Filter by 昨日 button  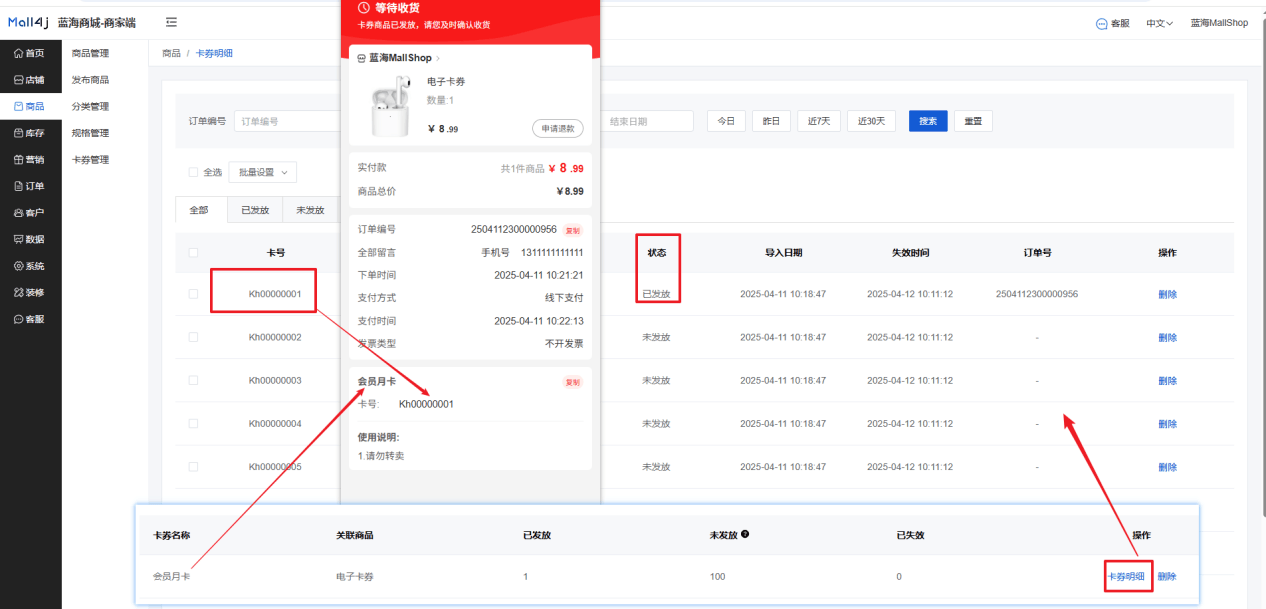point(771,121)
